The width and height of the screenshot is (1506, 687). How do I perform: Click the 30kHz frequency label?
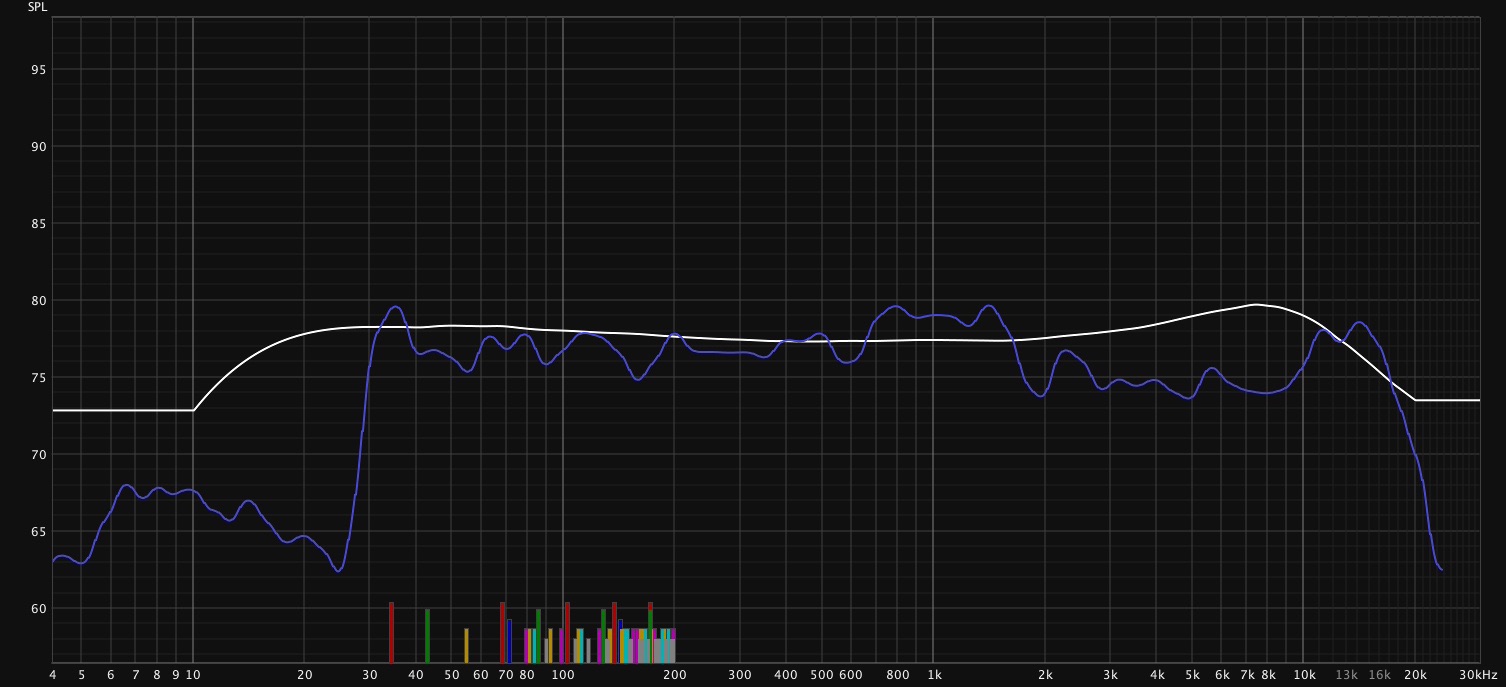(x=1477, y=675)
